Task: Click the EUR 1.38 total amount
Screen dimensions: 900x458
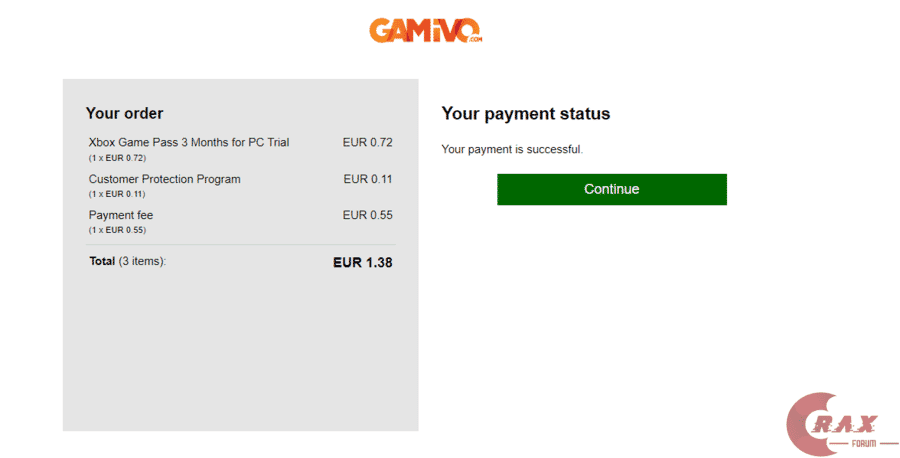Action: (x=362, y=262)
